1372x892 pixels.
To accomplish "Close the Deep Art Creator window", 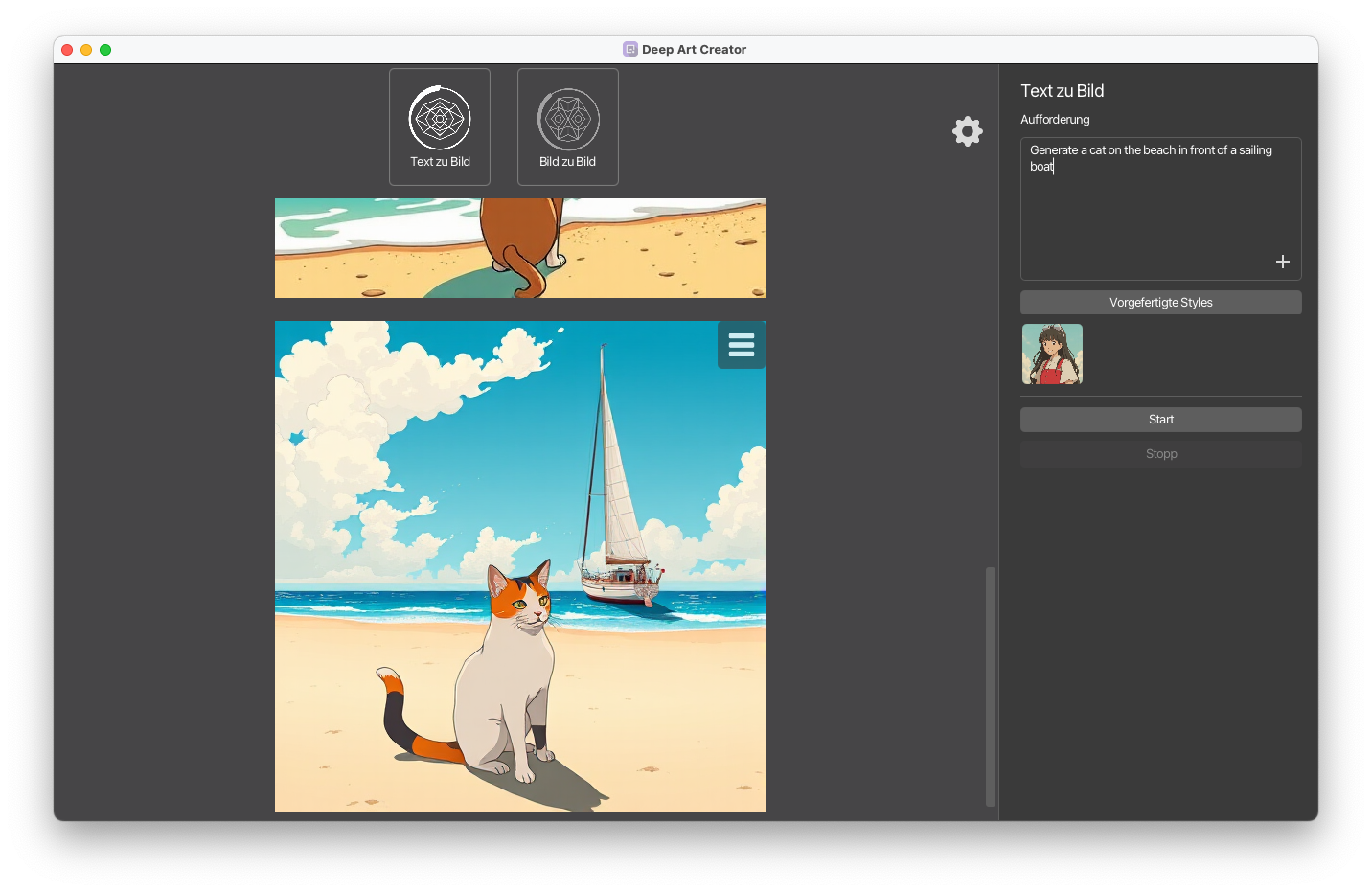I will tap(66, 49).
